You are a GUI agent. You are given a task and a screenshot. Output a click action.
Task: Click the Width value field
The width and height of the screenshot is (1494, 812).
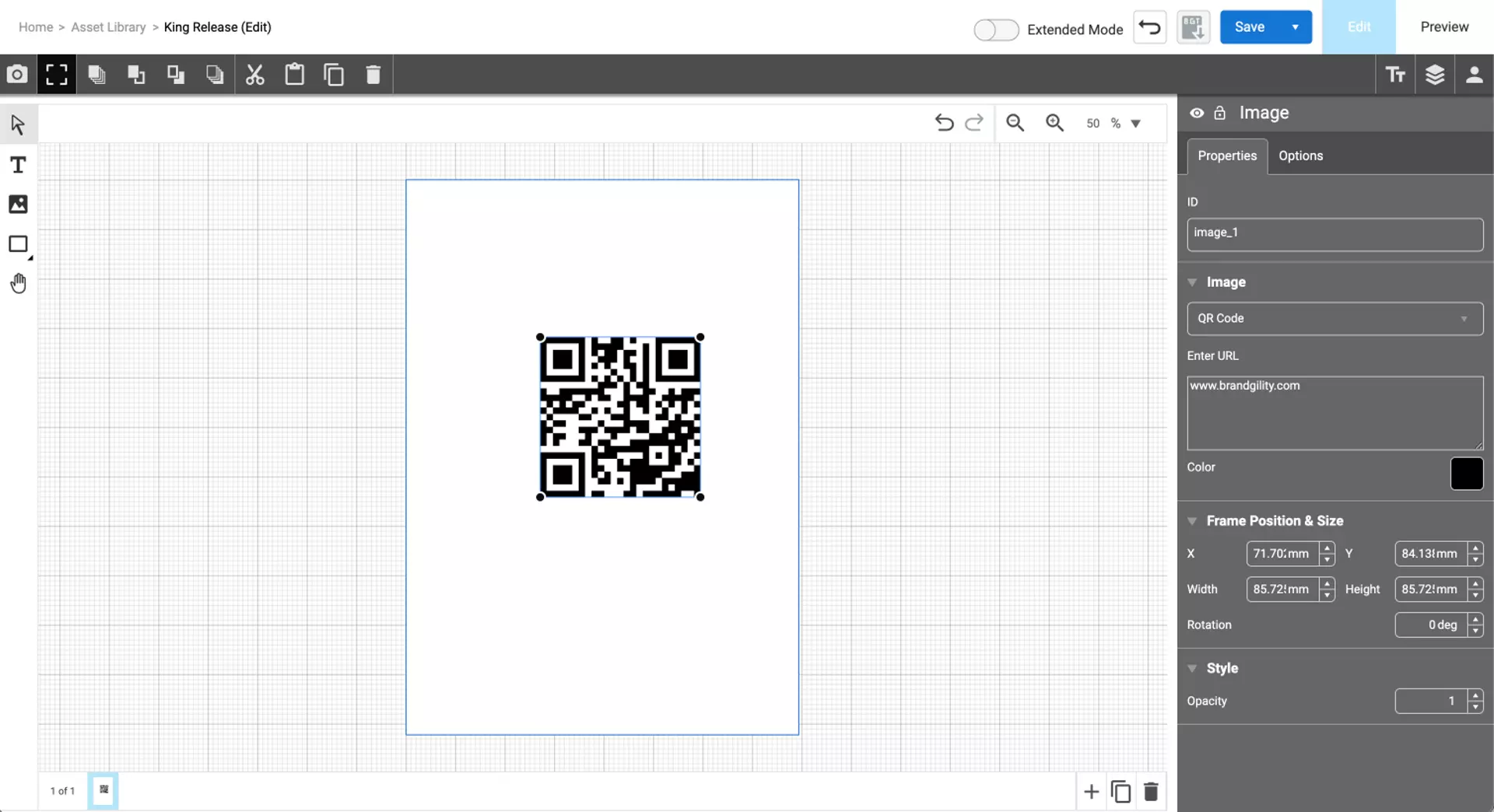coord(1282,590)
